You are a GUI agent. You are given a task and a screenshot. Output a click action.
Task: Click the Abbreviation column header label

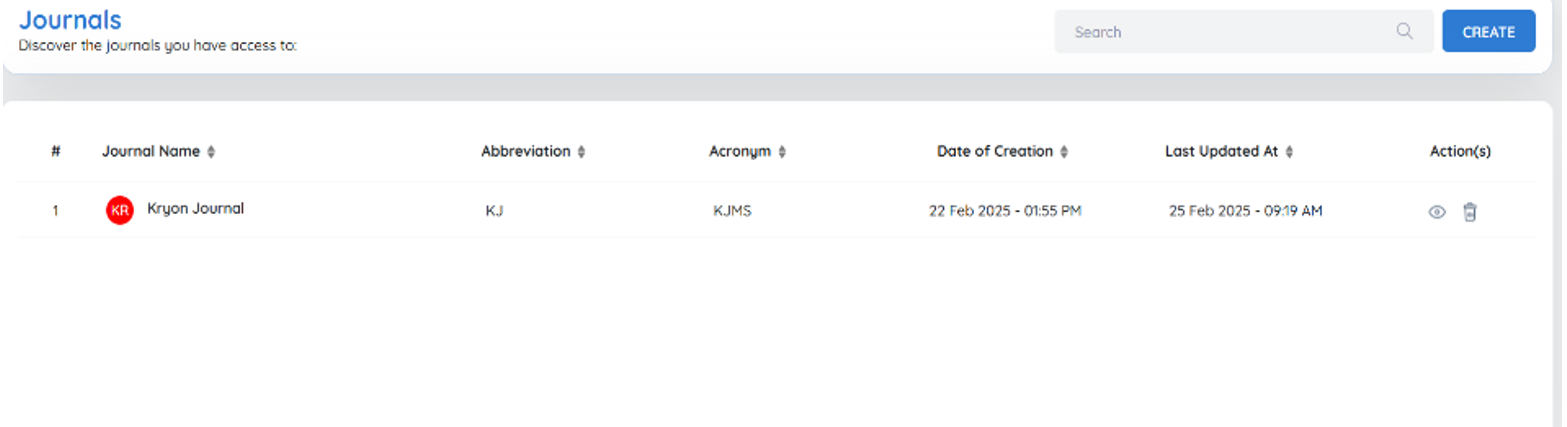pyautogui.click(x=526, y=152)
